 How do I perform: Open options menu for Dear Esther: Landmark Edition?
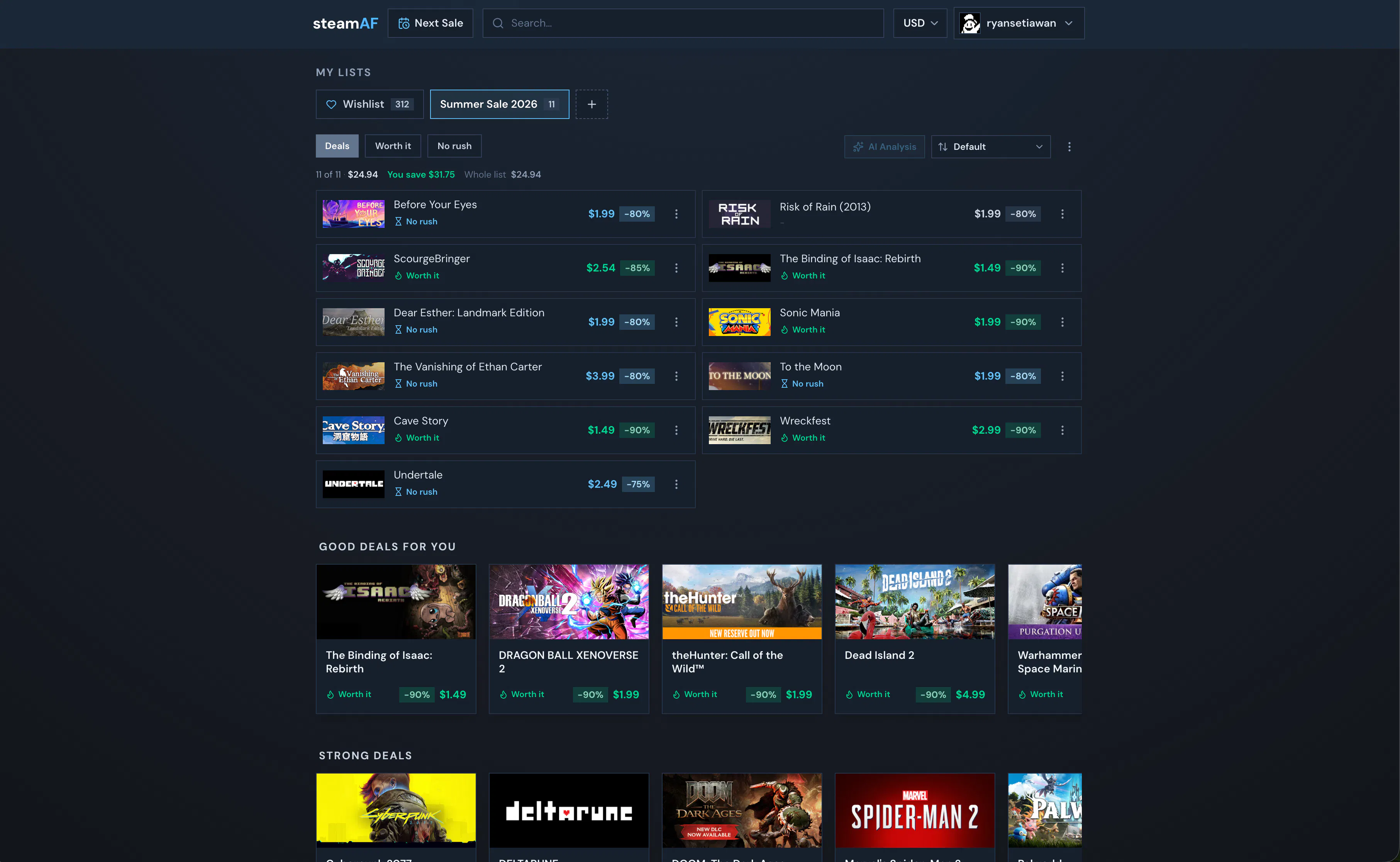coord(676,322)
